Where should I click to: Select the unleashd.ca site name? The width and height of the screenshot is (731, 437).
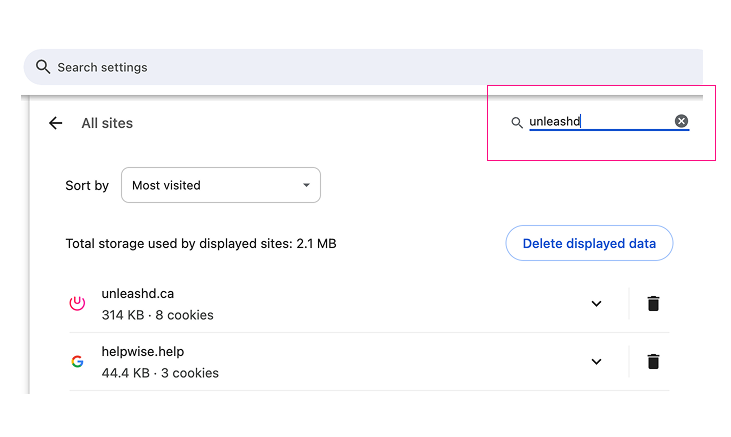(138, 294)
